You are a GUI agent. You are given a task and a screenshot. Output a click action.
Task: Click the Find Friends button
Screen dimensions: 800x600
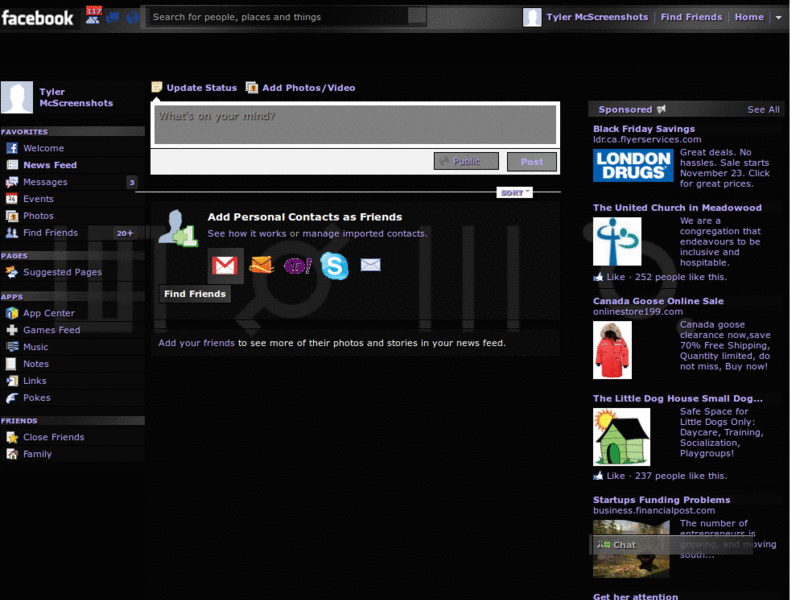194,294
